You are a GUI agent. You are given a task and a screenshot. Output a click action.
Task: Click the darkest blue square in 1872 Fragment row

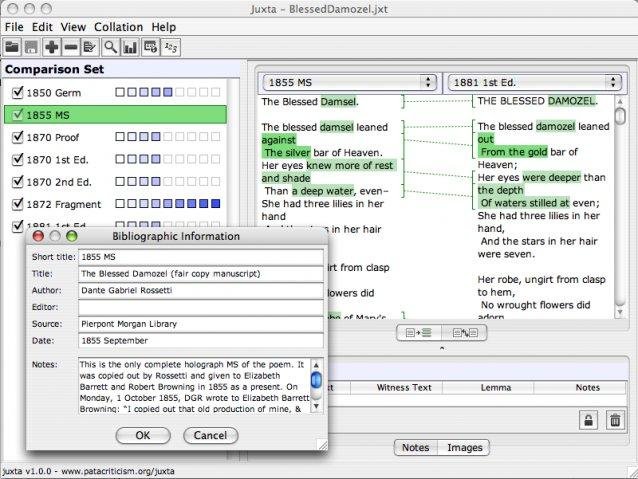pos(216,203)
